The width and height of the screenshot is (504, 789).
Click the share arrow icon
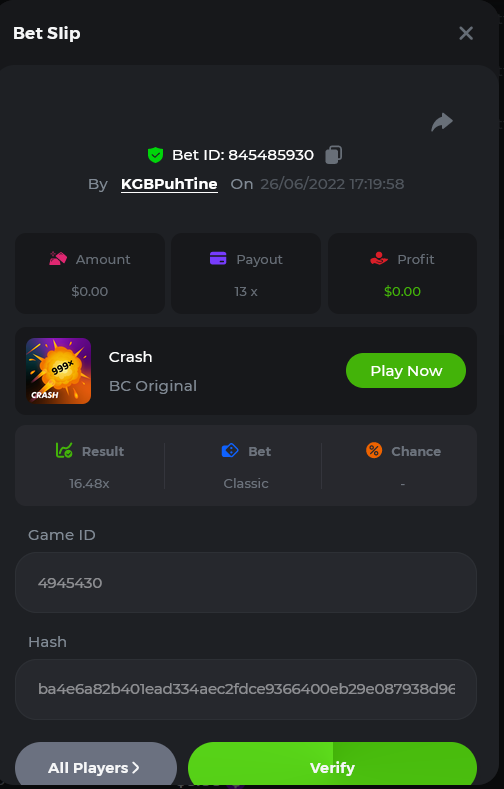pos(442,122)
